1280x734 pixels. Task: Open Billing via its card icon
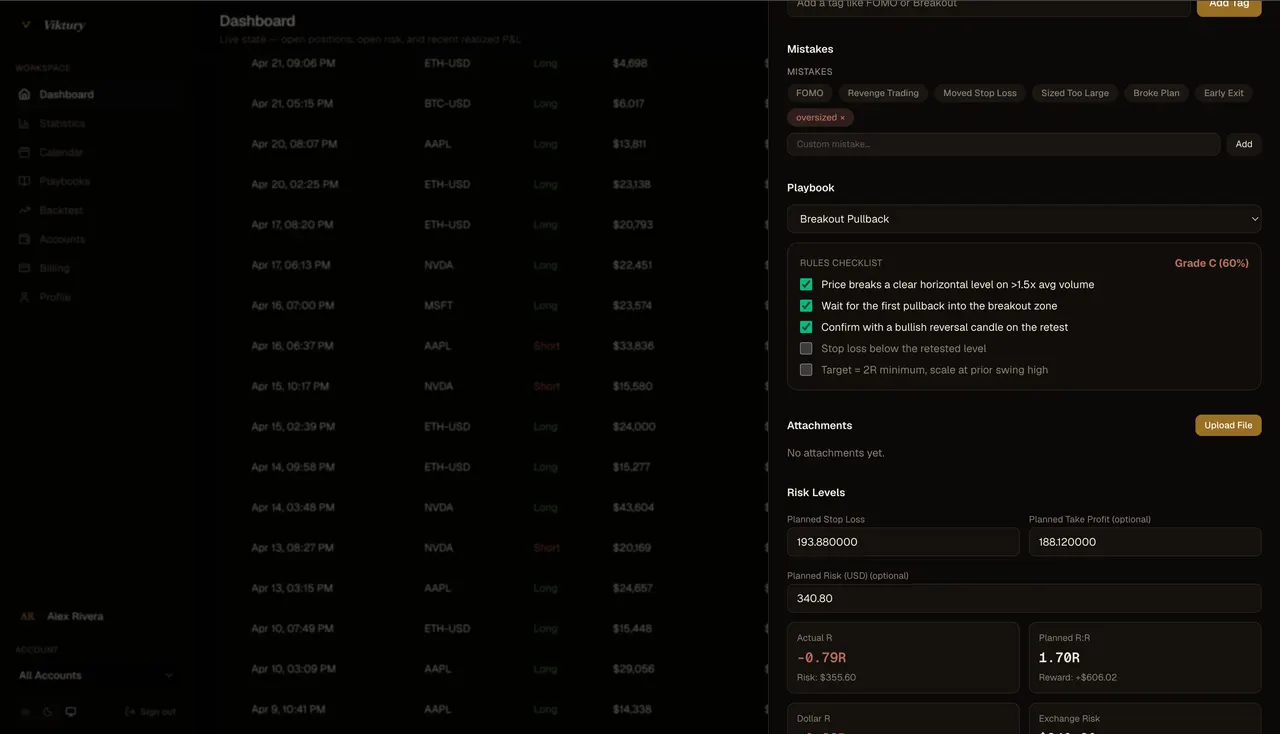coord(25,269)
